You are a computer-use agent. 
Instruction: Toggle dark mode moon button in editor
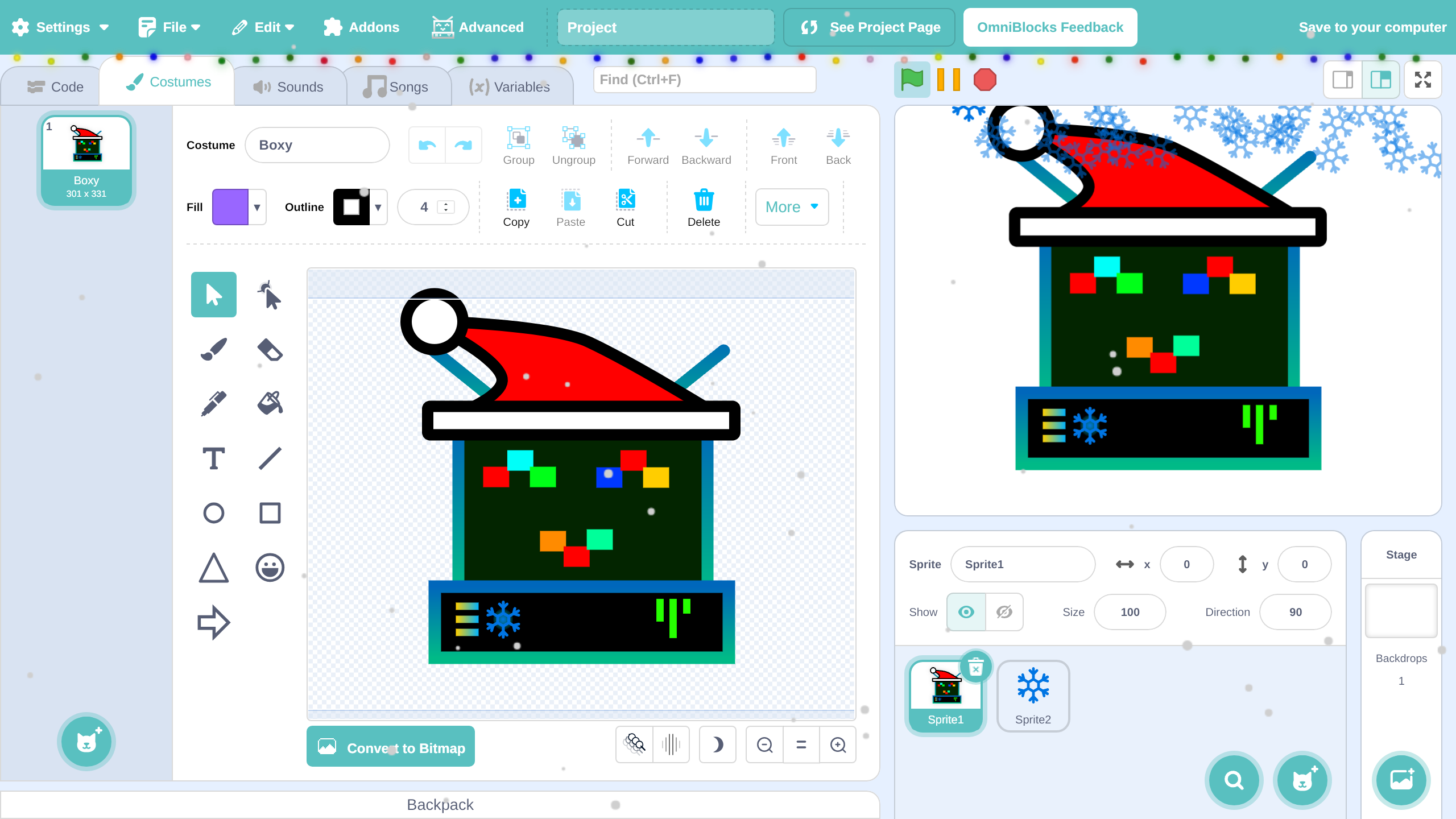717,744
